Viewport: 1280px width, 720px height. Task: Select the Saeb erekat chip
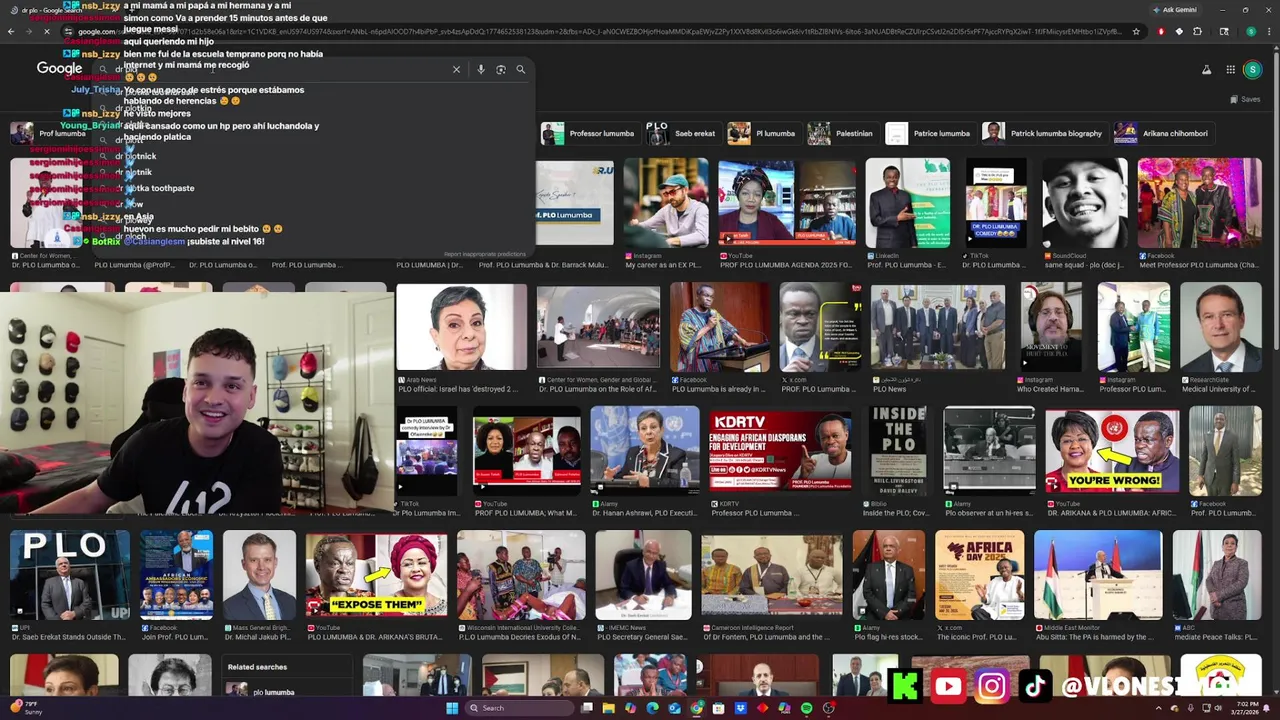pos(681,133)
